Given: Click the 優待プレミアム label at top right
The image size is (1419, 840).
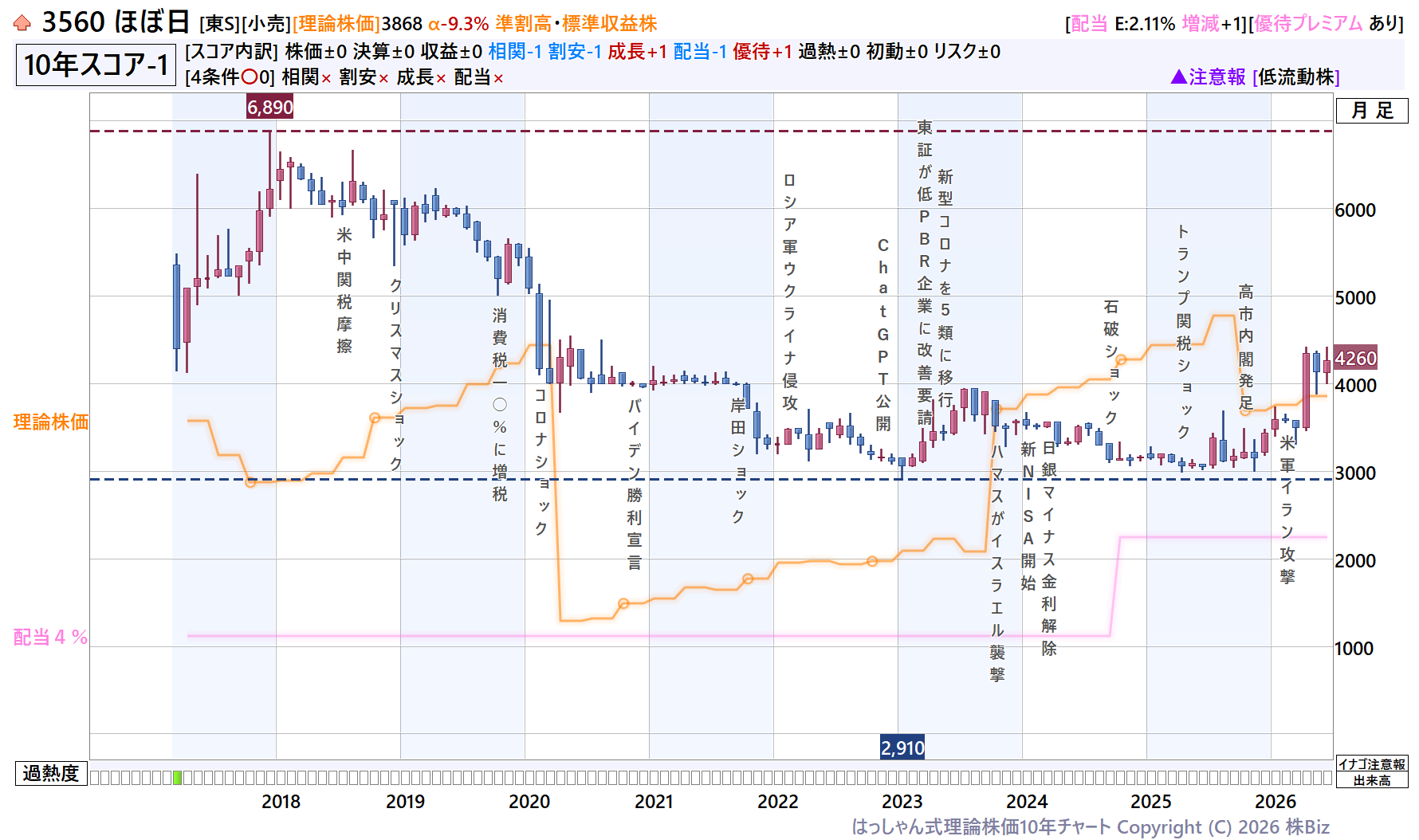Looking at the screenshot, I should coord(1308,24).
